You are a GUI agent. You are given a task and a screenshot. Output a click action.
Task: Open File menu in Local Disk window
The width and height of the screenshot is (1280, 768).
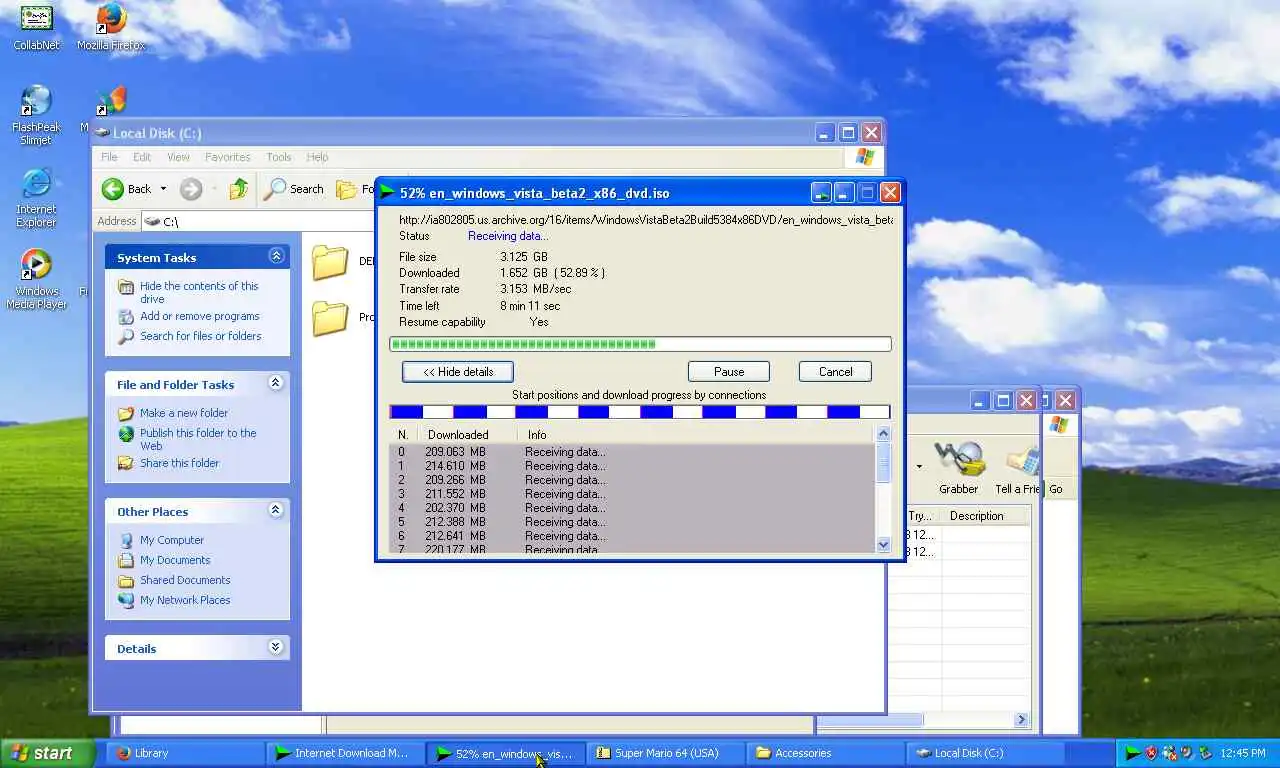tap(109, 157)
